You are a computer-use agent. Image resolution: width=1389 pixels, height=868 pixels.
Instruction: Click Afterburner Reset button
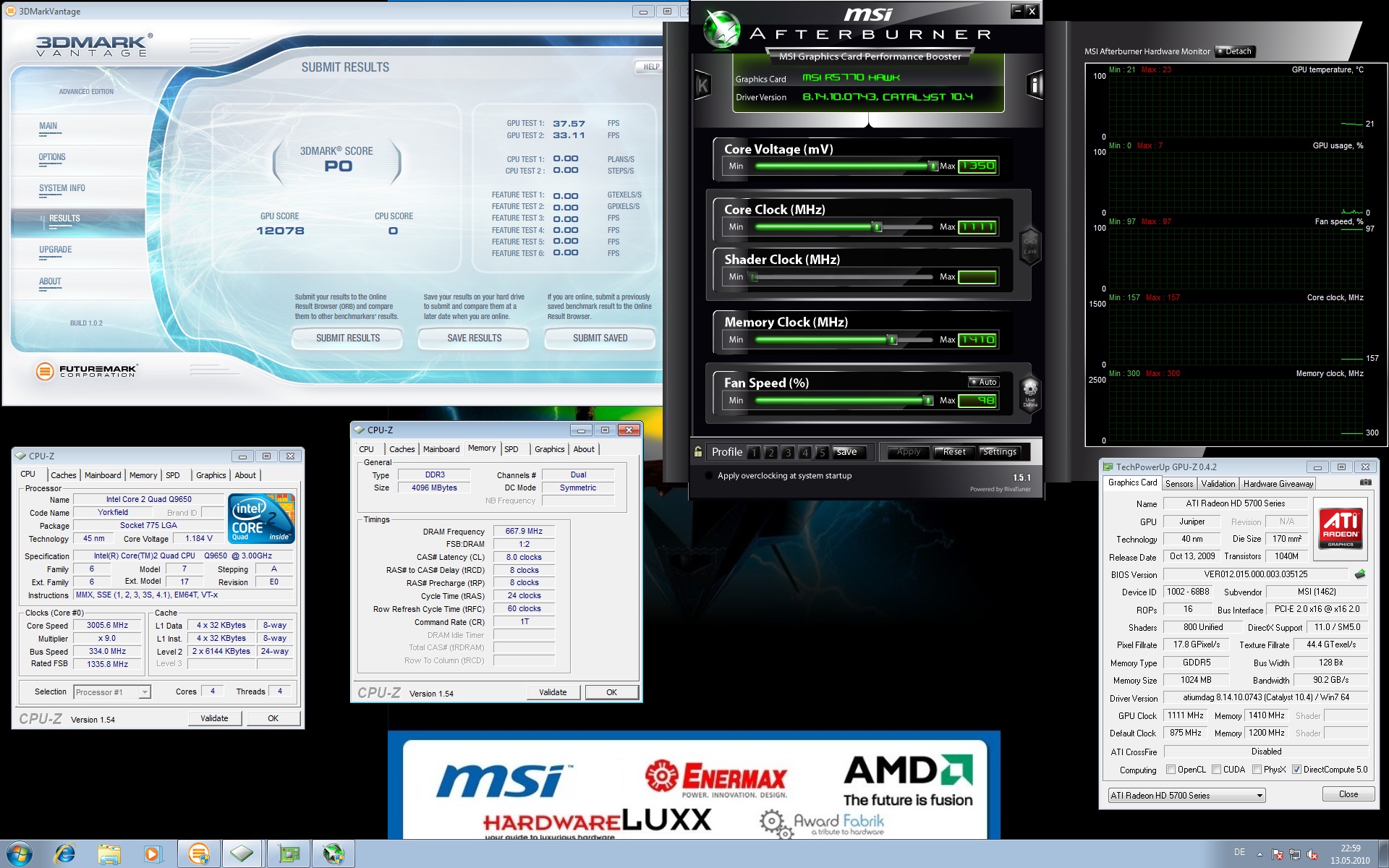(954, 452)
